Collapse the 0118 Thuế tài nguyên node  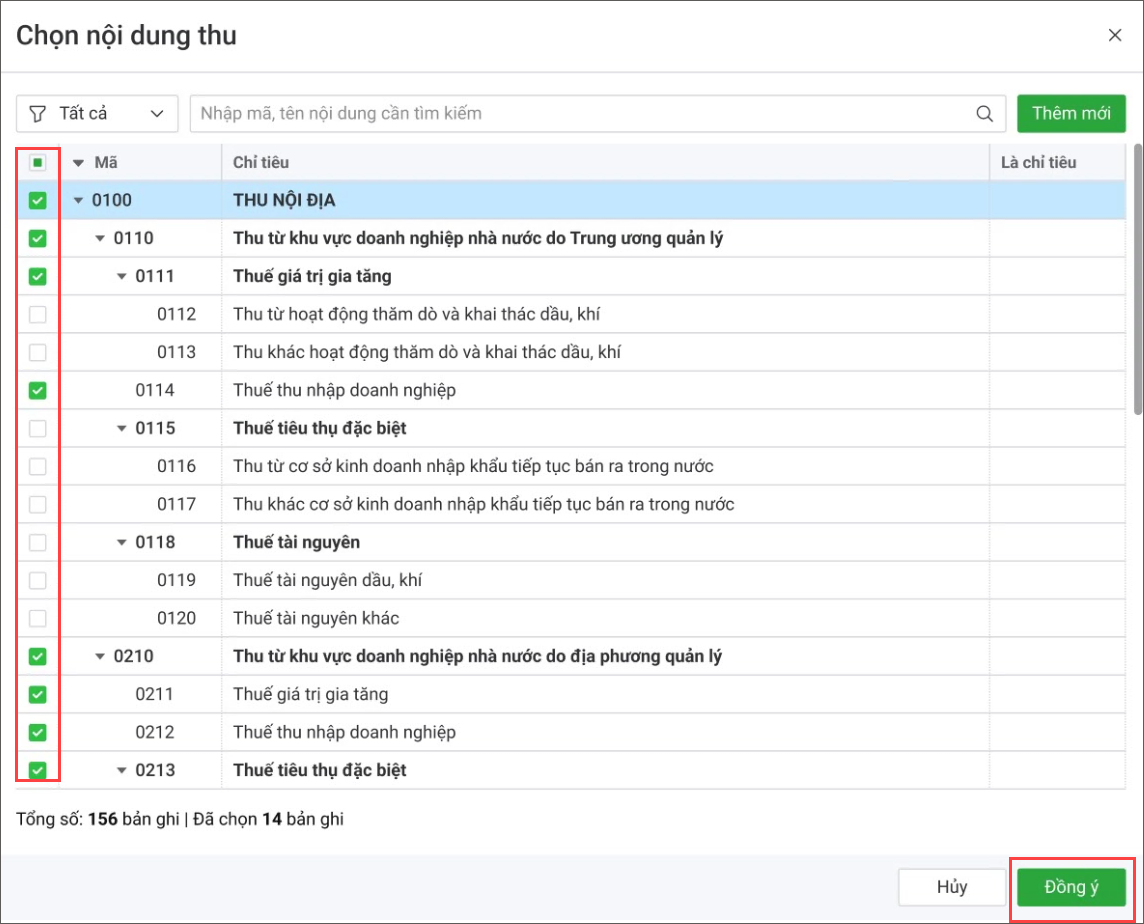(122, 543)
